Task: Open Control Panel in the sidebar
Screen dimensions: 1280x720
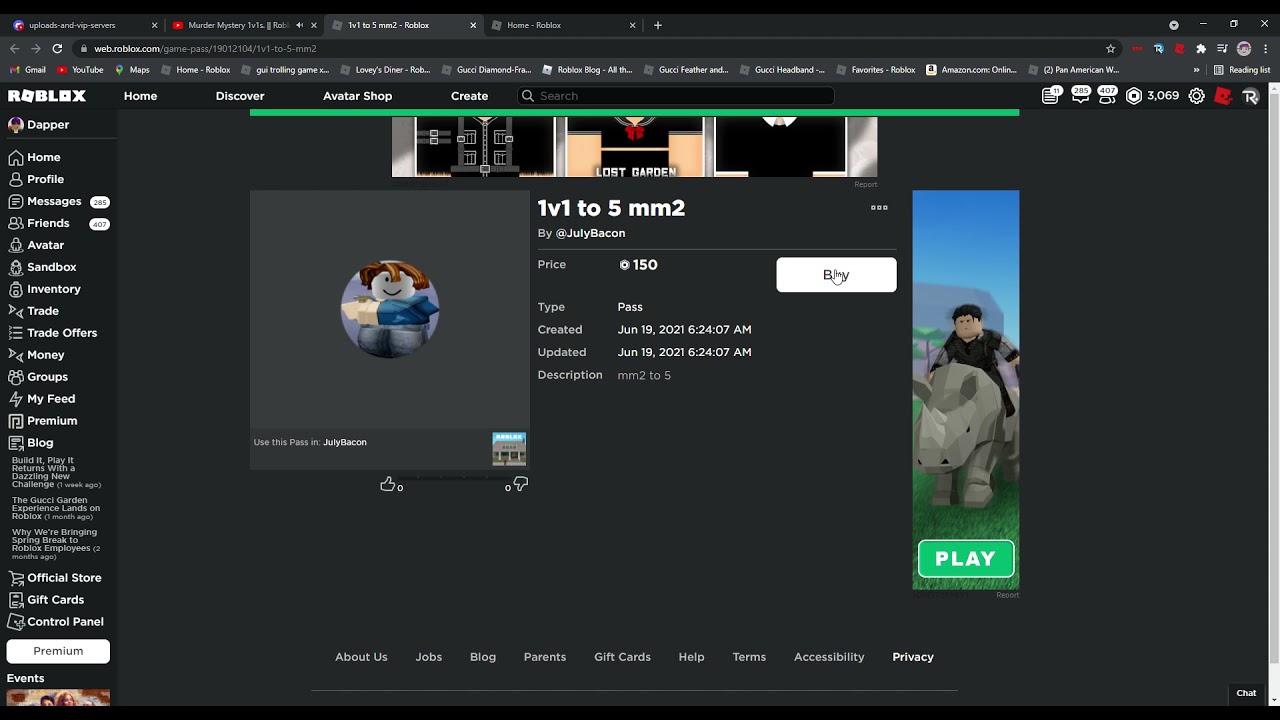Action: tap(65, 622)
